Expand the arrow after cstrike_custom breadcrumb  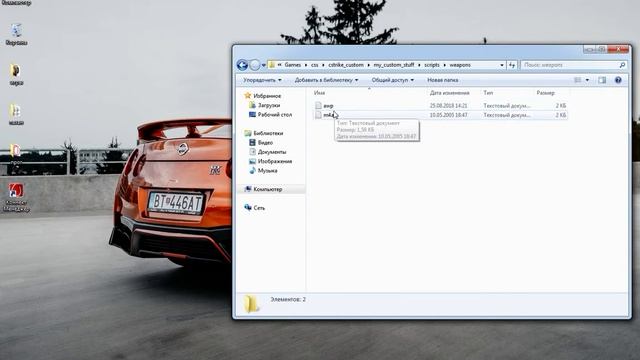(368, 65)
